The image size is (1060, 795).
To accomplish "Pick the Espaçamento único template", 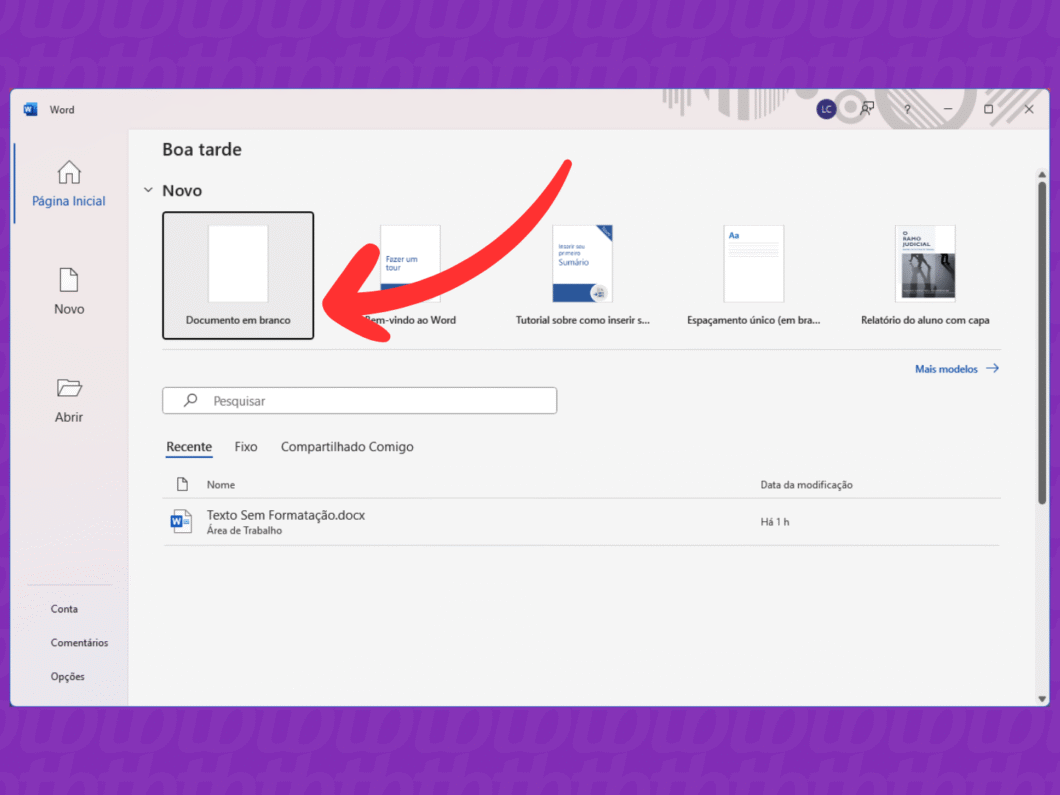I will pyautogui.click(x=754, y=275).
